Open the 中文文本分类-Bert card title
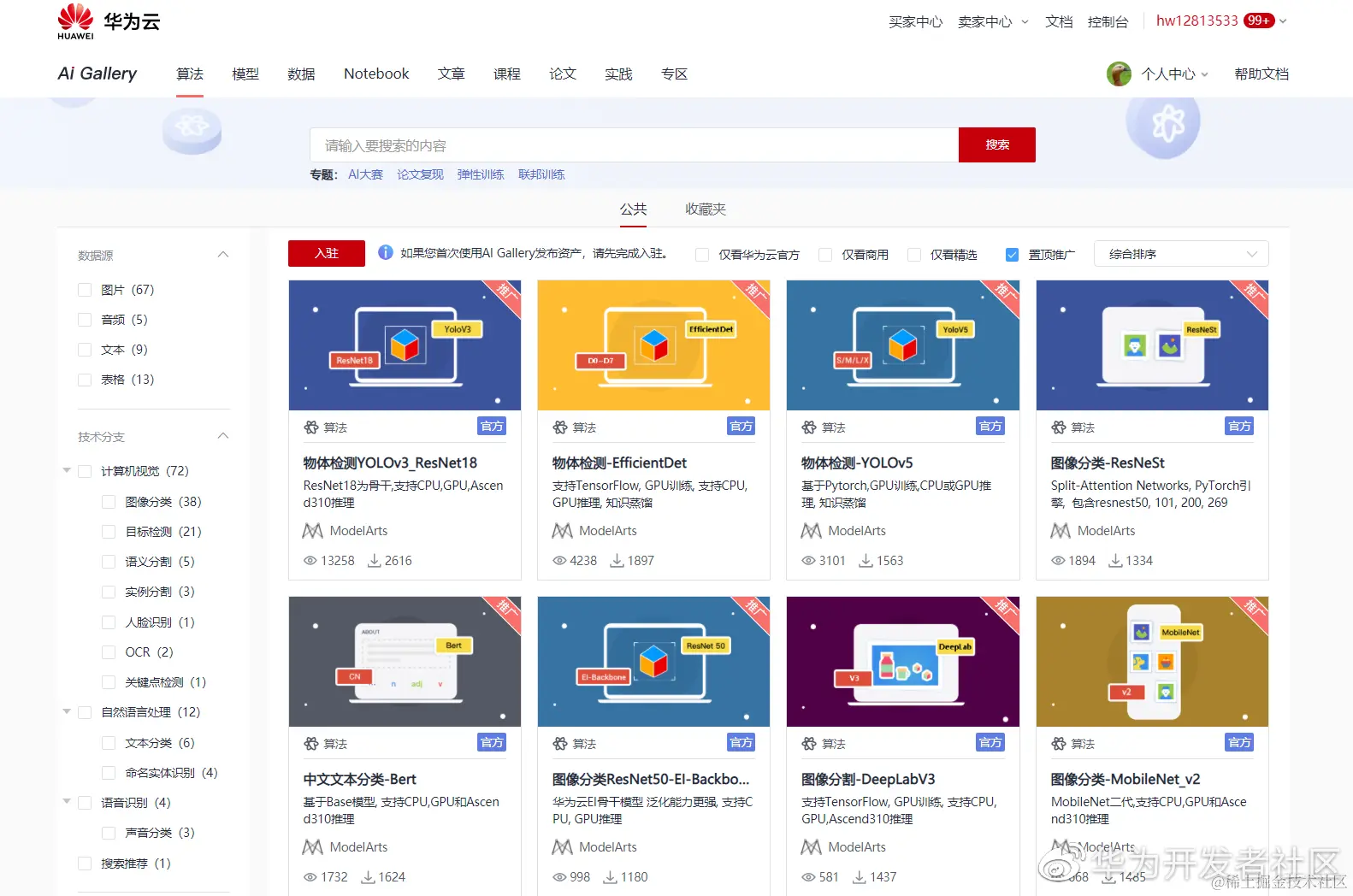This screenshot has height=896, width=1353. click(x=359, y=779)
